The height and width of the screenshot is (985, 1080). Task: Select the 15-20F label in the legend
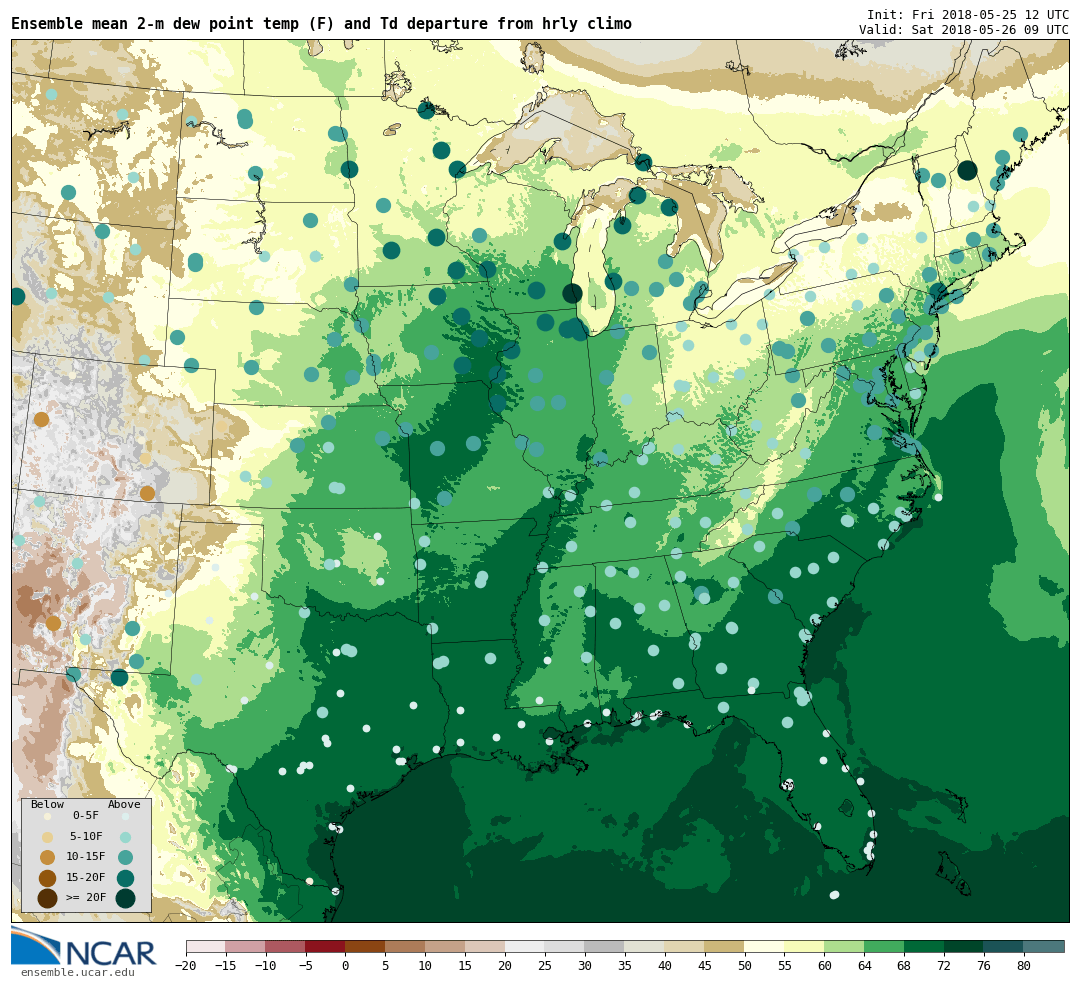click(86, 878)
